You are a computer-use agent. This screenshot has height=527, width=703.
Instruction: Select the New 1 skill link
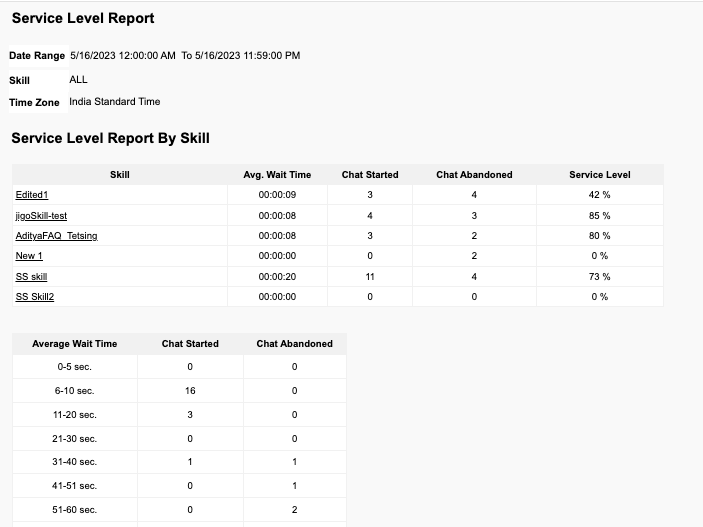click(x=29, y=256)
